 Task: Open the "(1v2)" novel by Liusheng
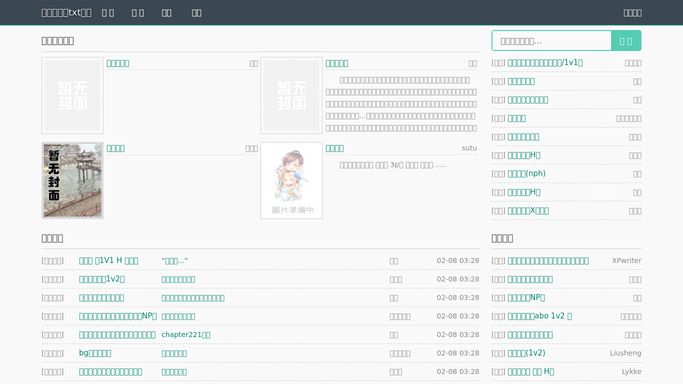pos(526,353)
